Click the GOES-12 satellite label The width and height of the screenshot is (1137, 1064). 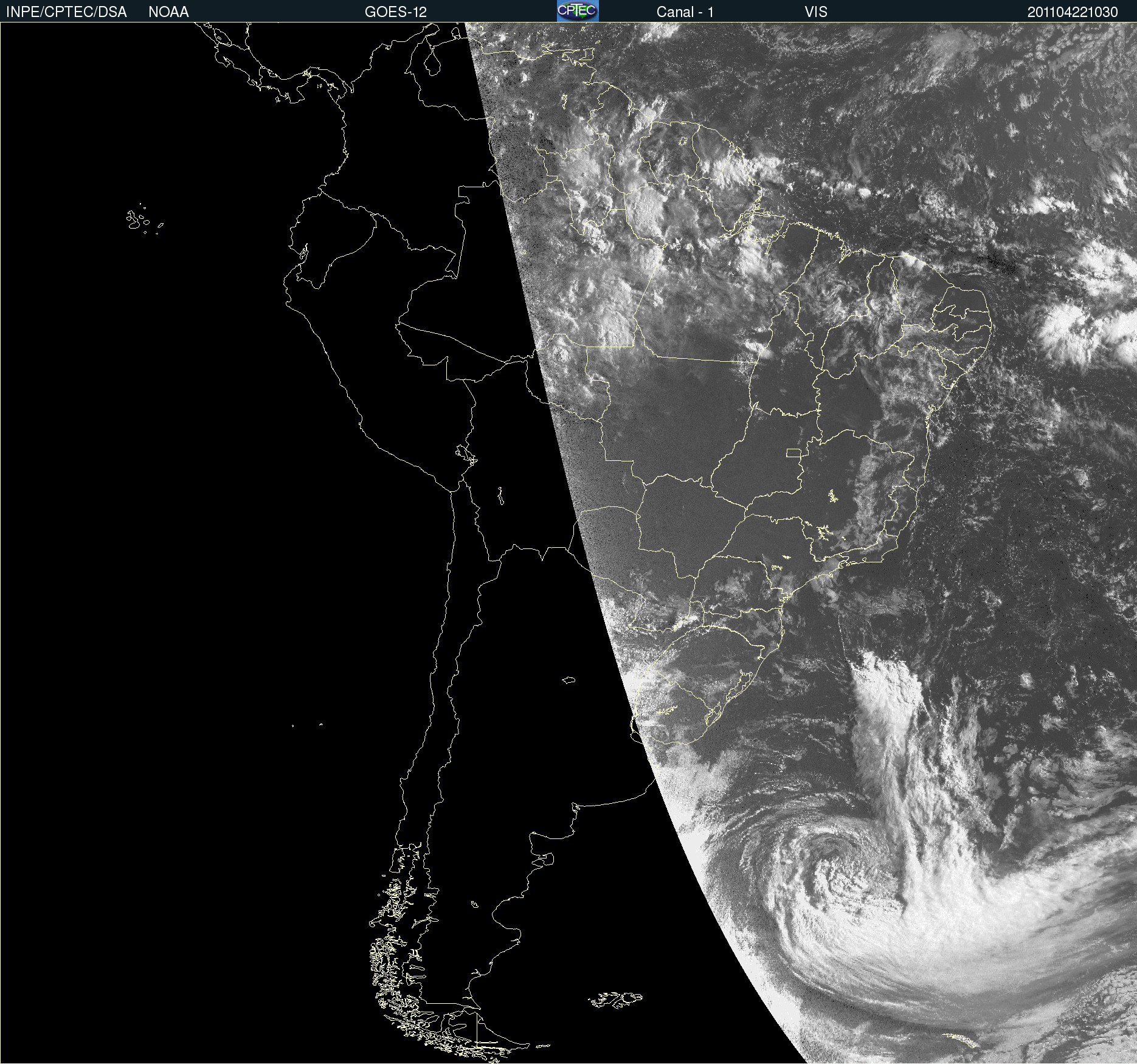point(396,12)
